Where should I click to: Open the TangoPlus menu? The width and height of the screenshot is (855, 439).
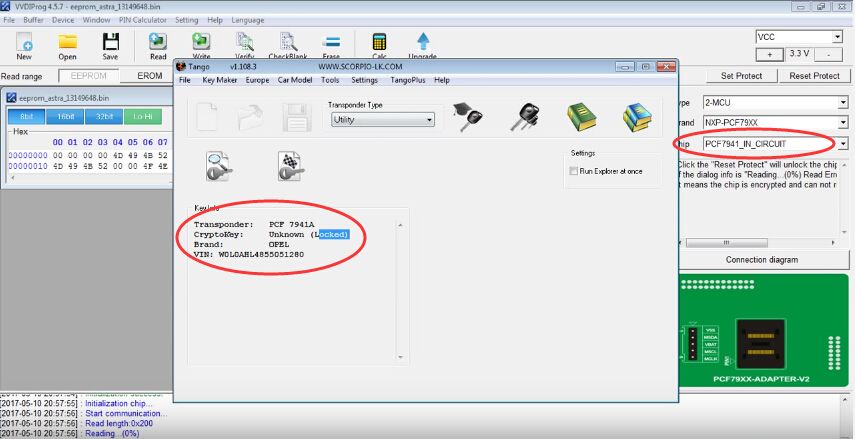coord(407,80)
